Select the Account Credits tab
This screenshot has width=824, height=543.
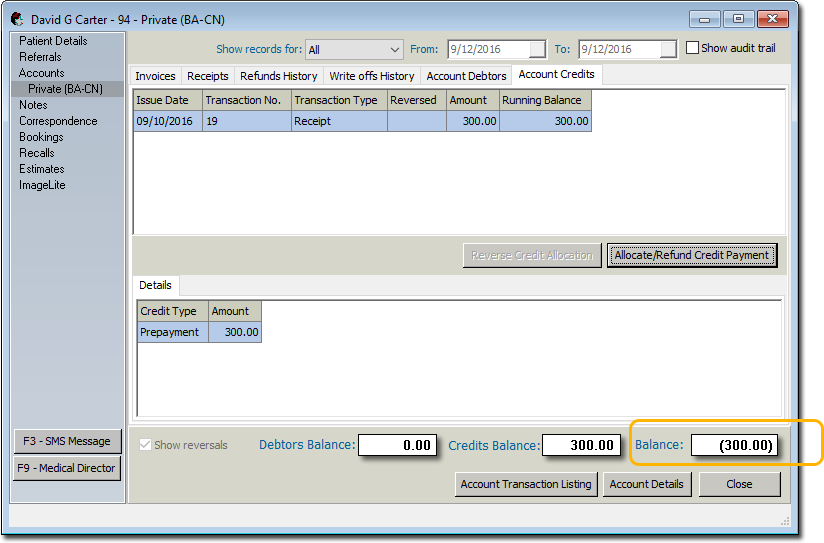(557, 74)
